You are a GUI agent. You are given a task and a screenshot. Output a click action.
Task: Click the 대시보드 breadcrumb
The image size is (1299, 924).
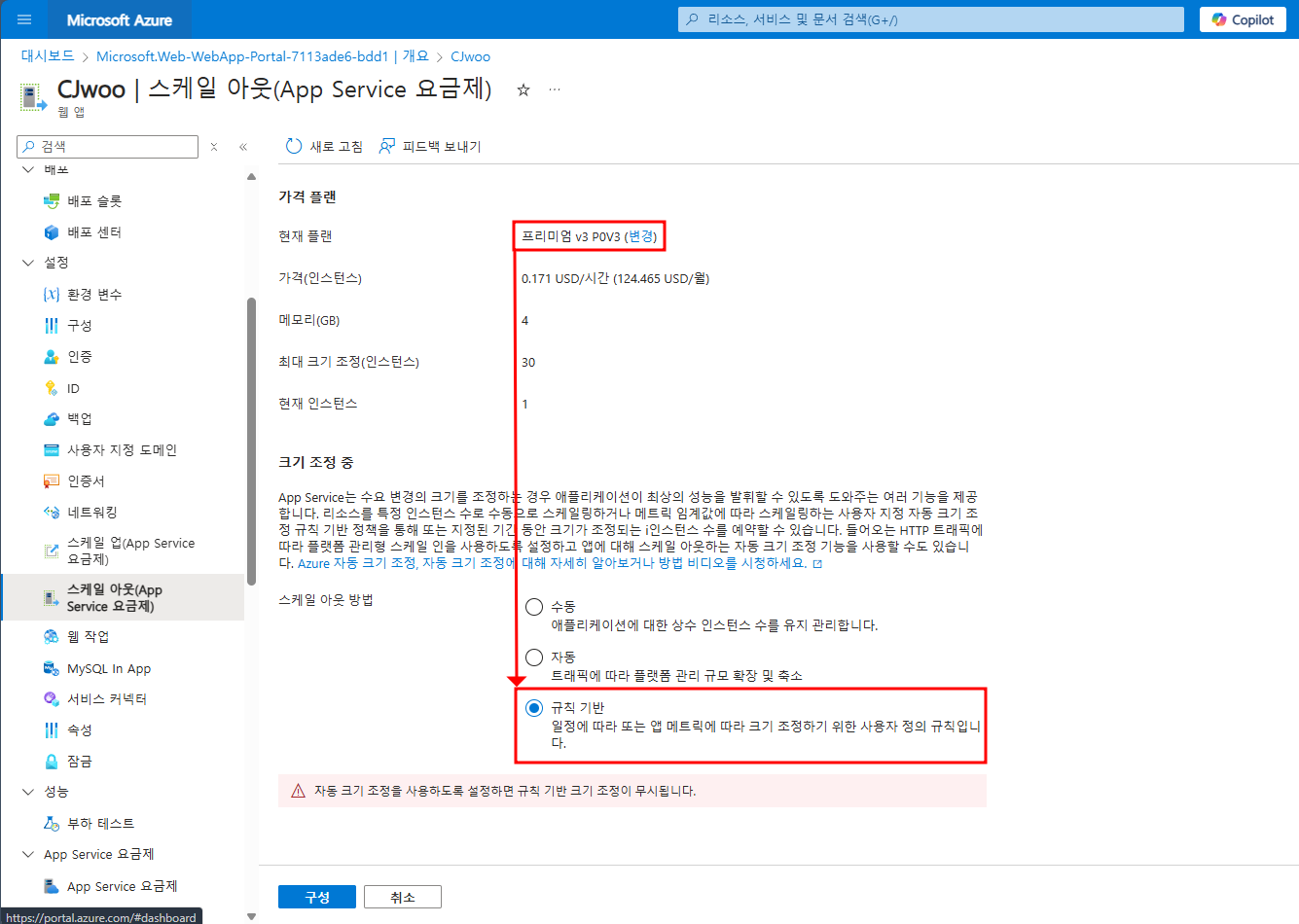[48, 56]
